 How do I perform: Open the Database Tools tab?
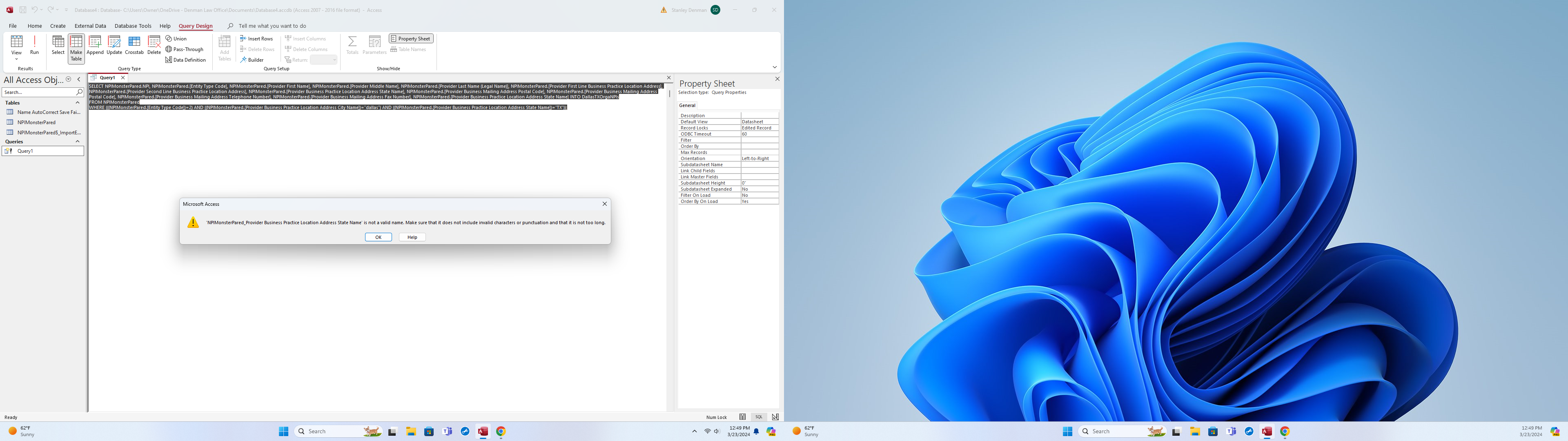(x=133, y=26)
